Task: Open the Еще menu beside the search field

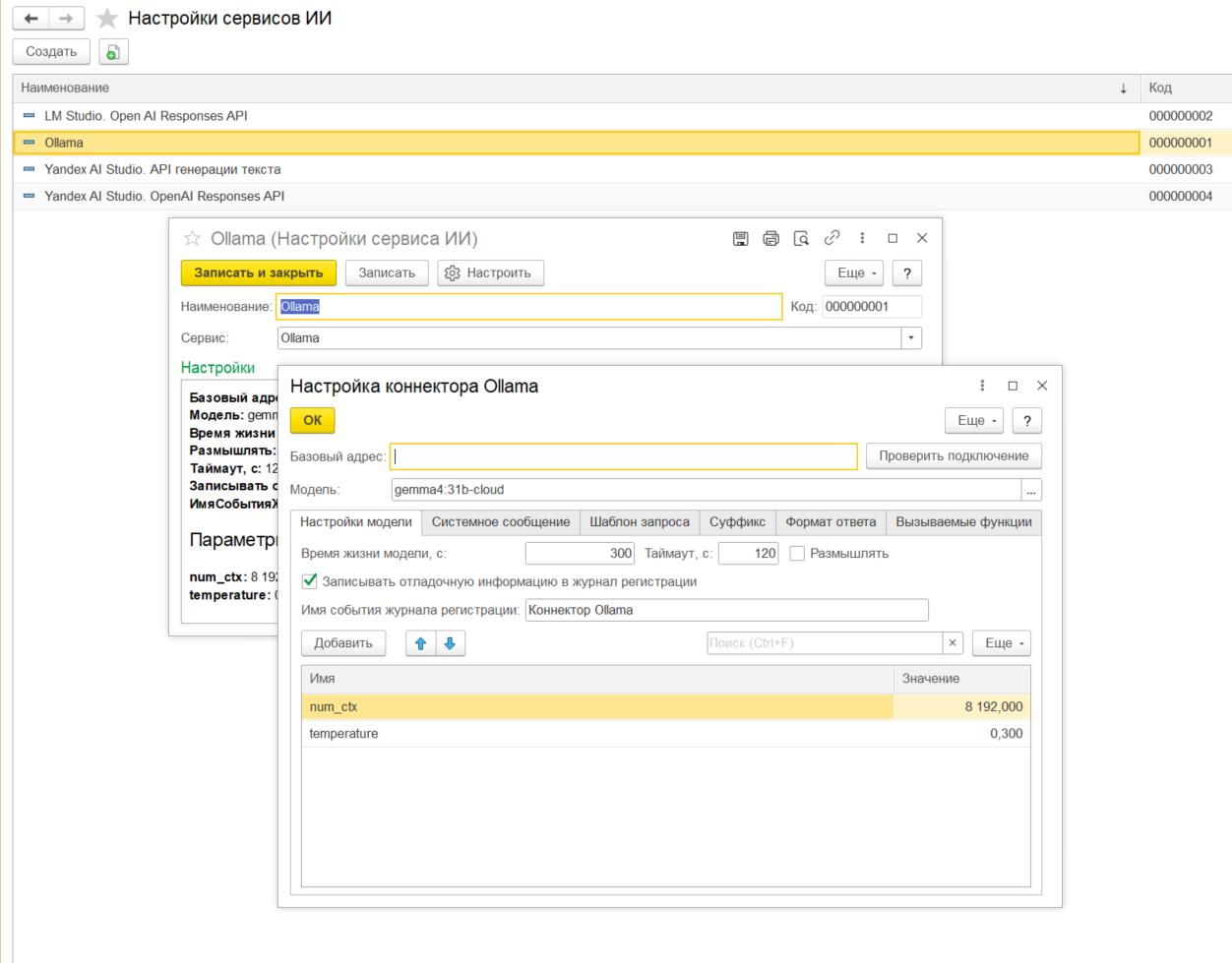Action: [x=1002, y=643]
